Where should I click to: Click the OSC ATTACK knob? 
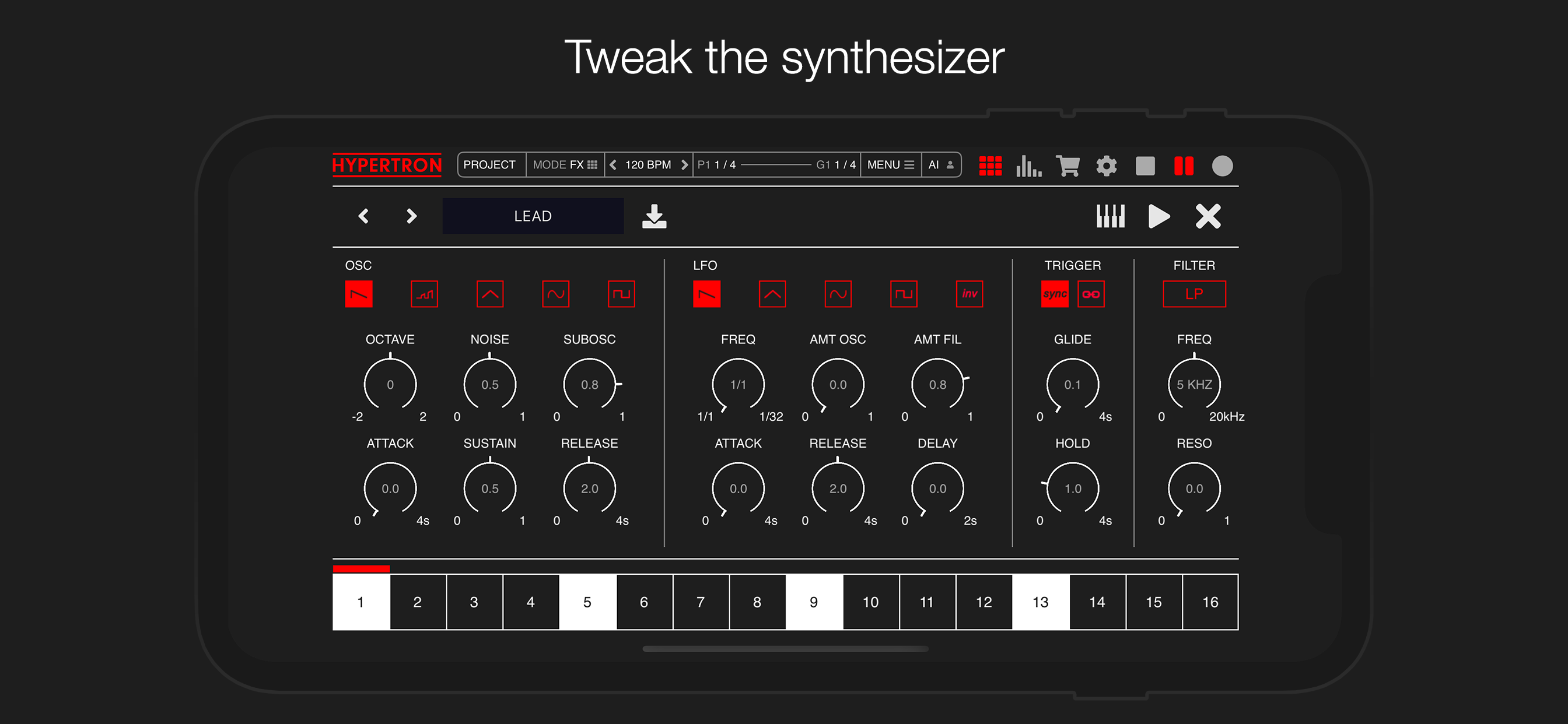(x=390, y=488)
